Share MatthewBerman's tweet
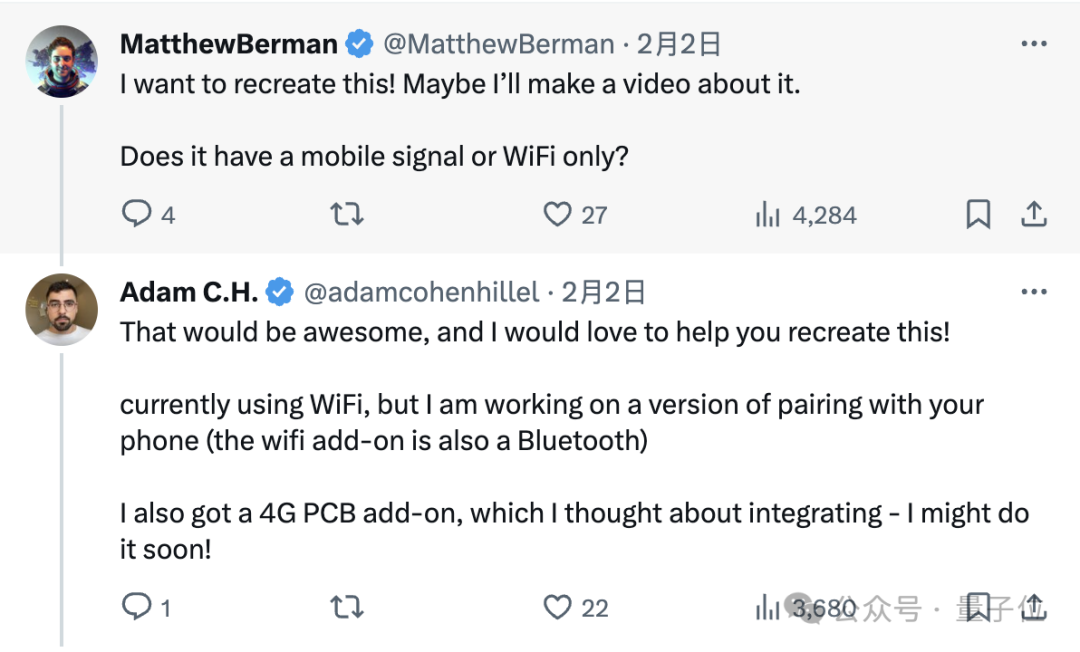This screenshot has height=652, width=1080. click(x=1033, y=214)
